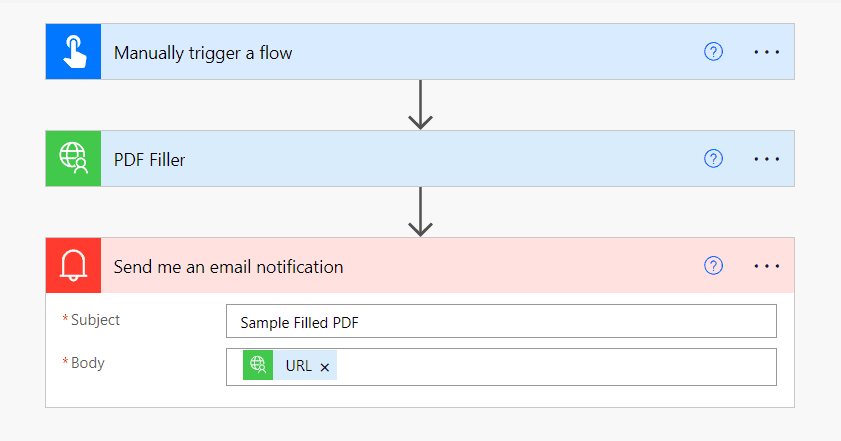Viewport: 841px width, 441px height.
Task: Expand the Manually trigger a flow card
Action: [x=400, y=52]
